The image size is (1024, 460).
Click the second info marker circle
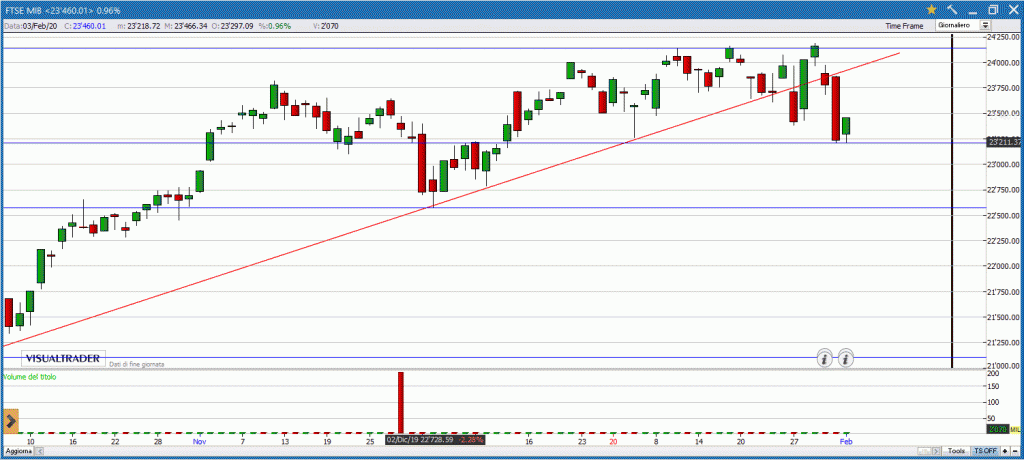pos(846,358)
